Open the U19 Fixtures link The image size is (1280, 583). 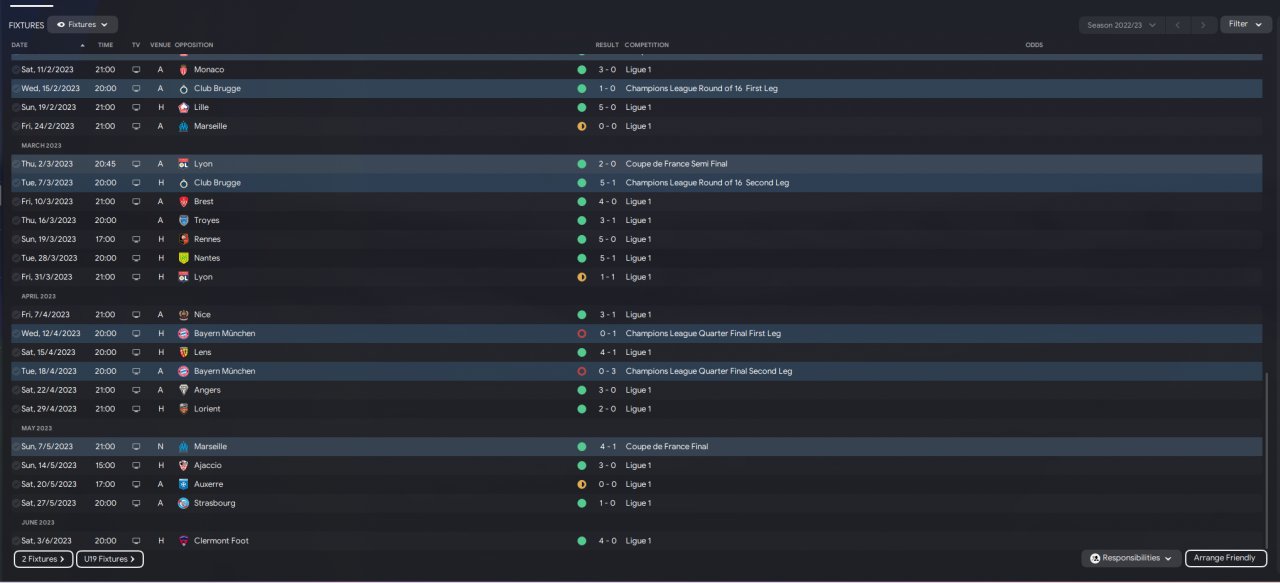pos(110,559)
